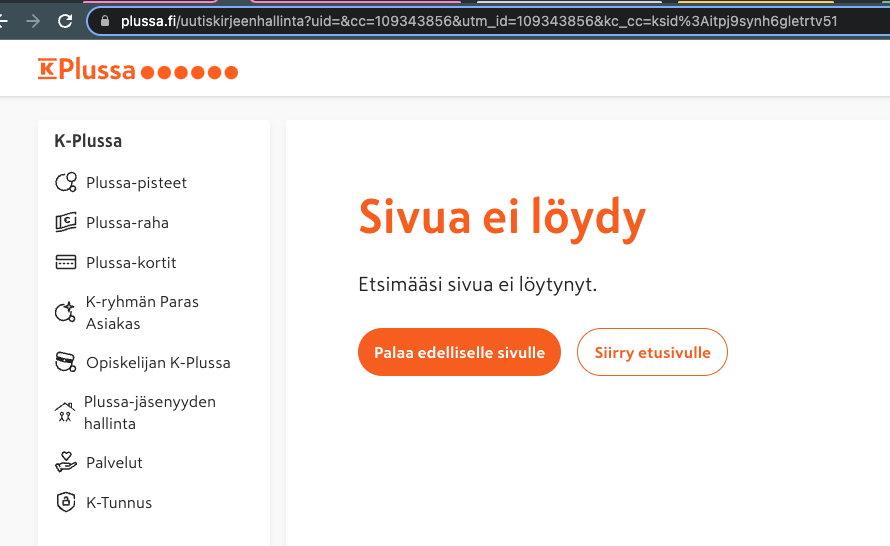Click the Sivua ei löydy heading

502,219
